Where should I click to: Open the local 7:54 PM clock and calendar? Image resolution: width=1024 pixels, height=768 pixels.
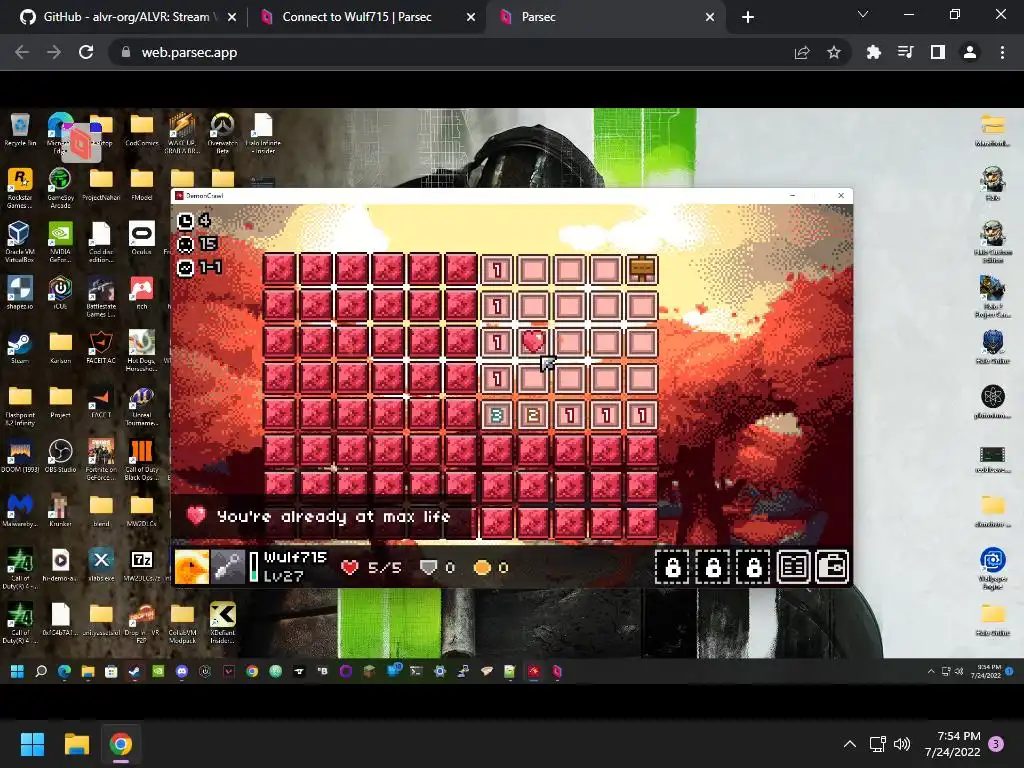click(952, 744)
